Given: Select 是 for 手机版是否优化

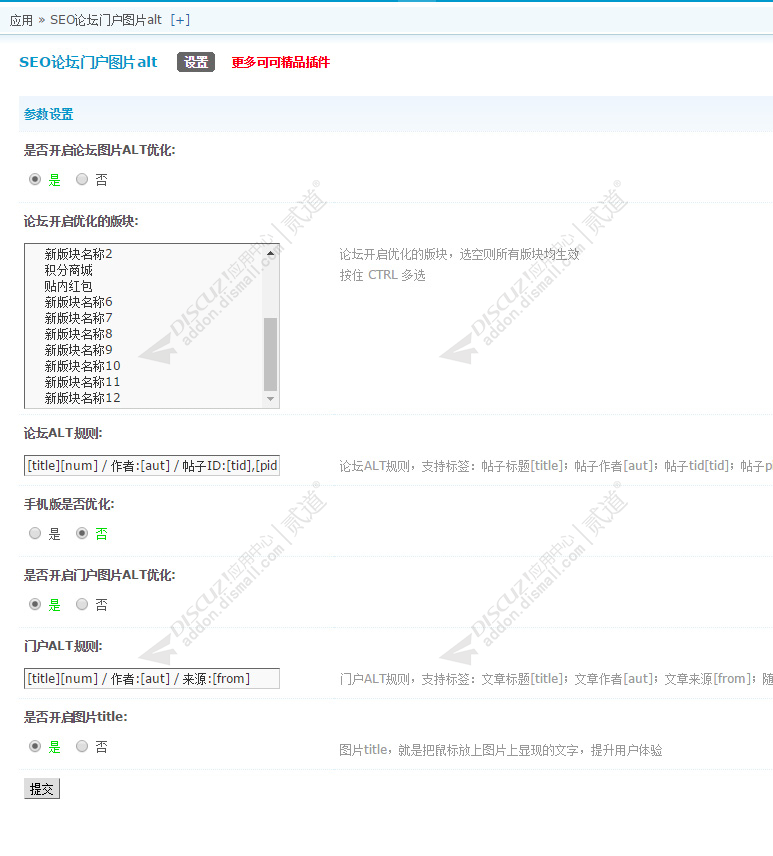Looking at the screenshot, I should click(35, 533).
